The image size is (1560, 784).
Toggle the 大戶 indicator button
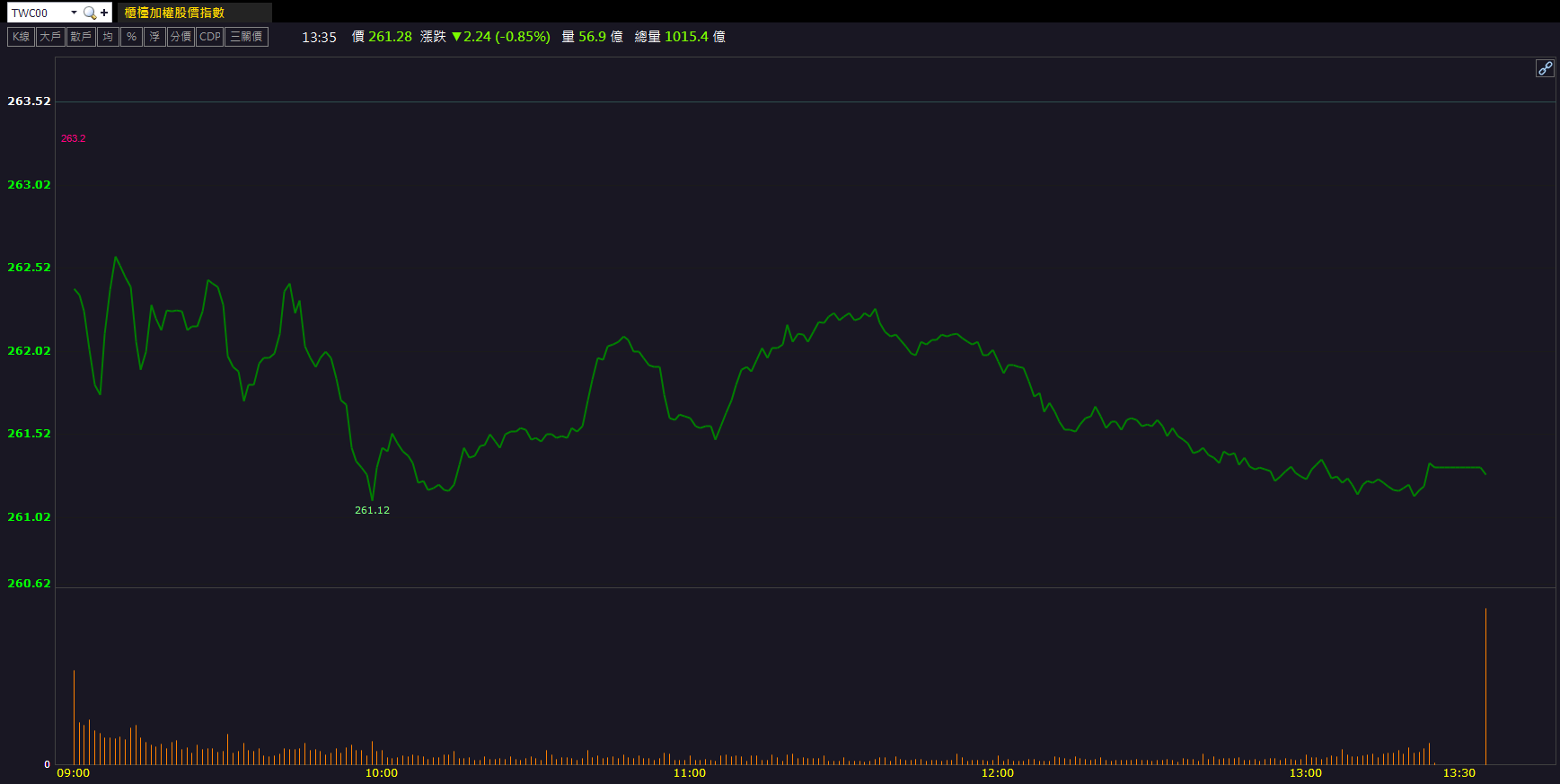50,37
